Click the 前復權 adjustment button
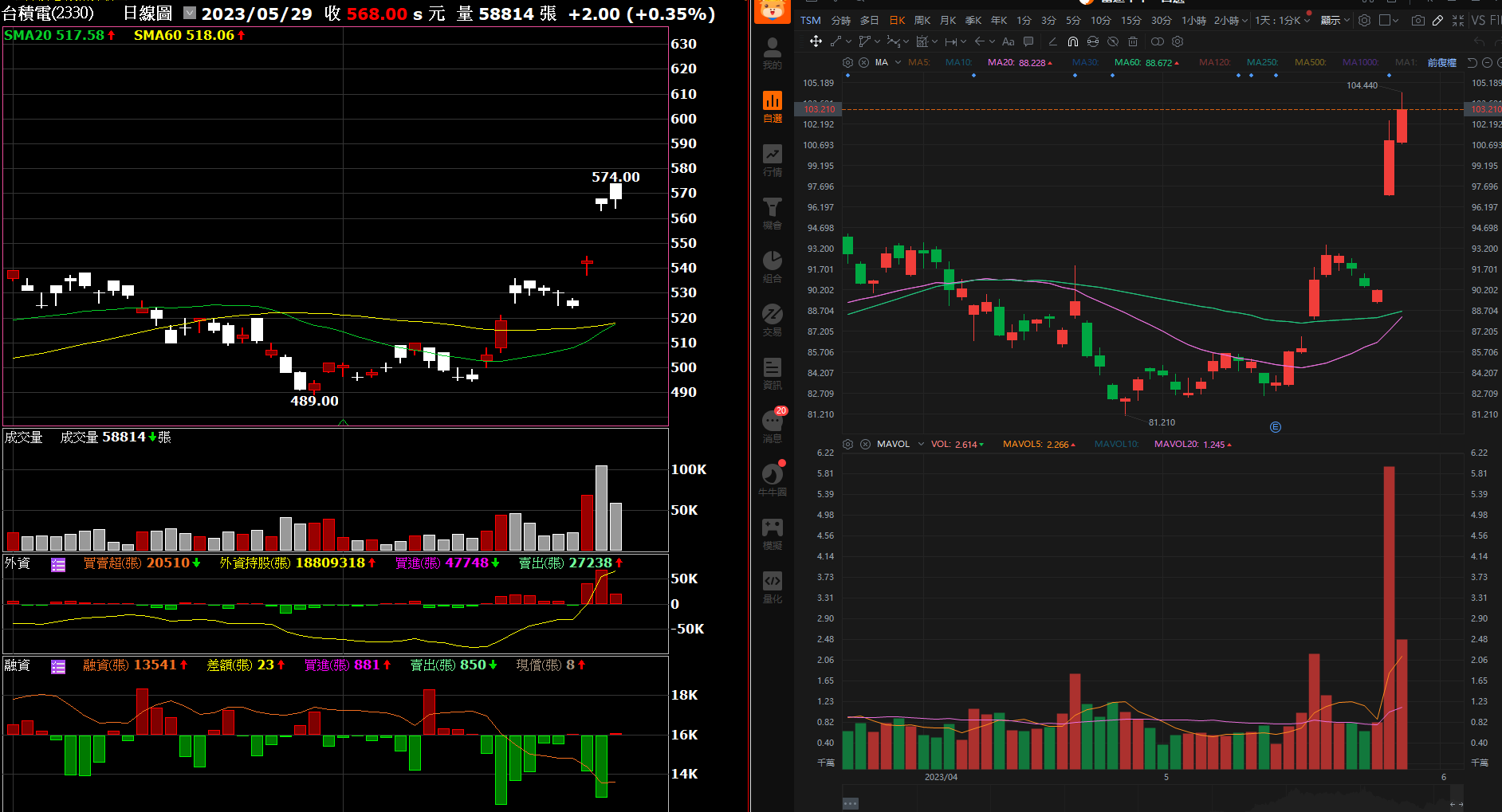The image size is (1502, 812). (x=1441, y=62)
